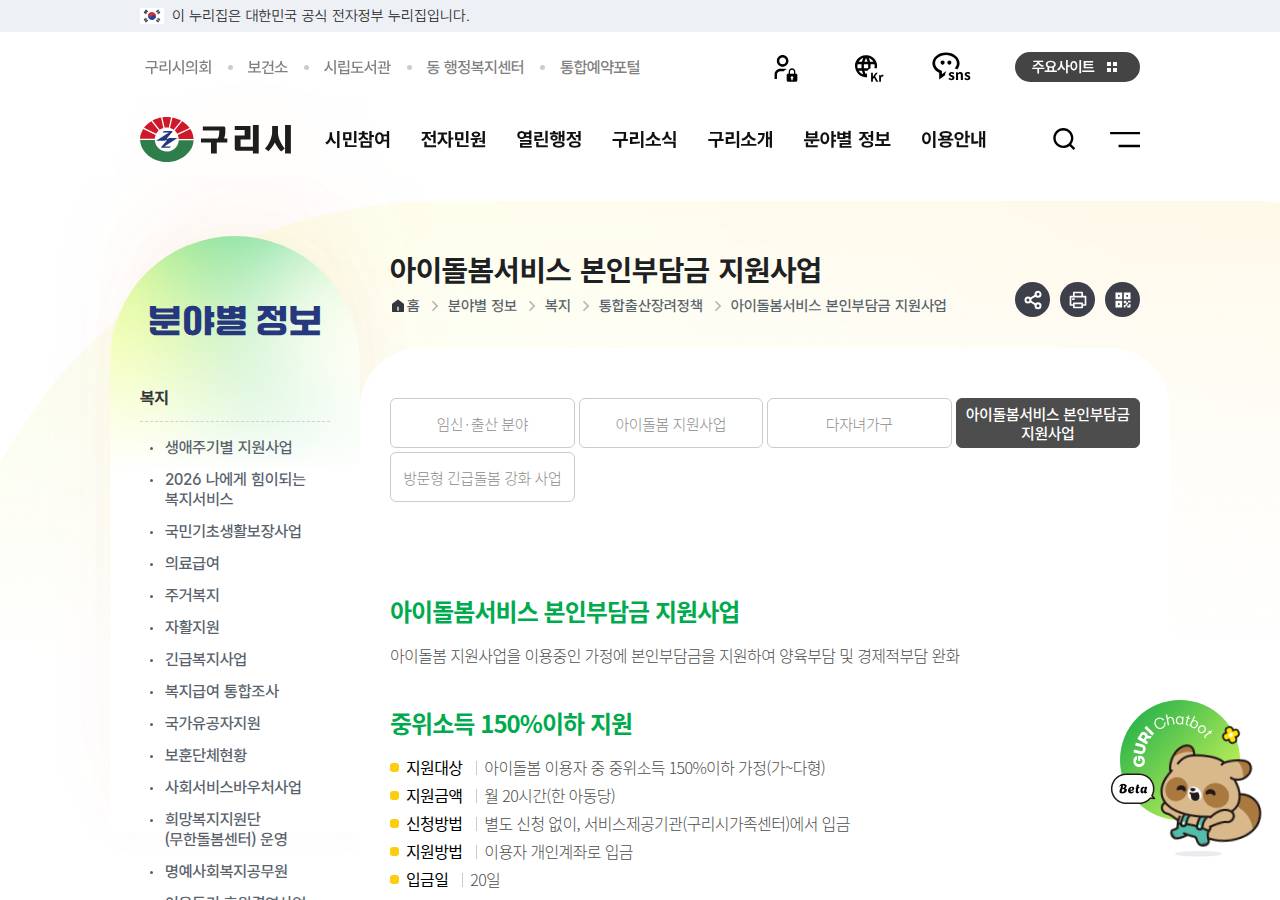Screen dimensions: 1280x900
Task: Click the 입금일 20일 line
Action: coord(445,880)
